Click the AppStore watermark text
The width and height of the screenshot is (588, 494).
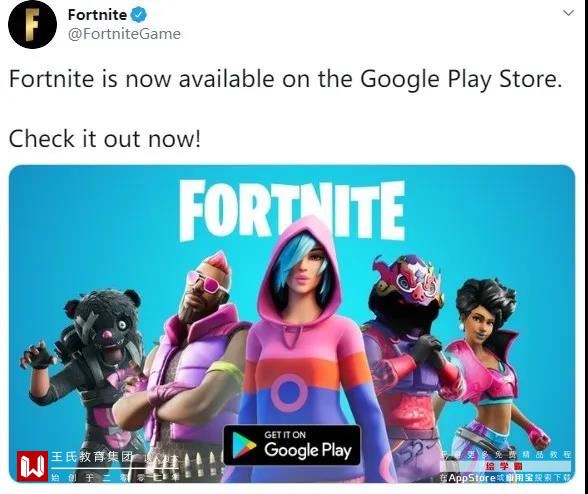coord(472,478)
